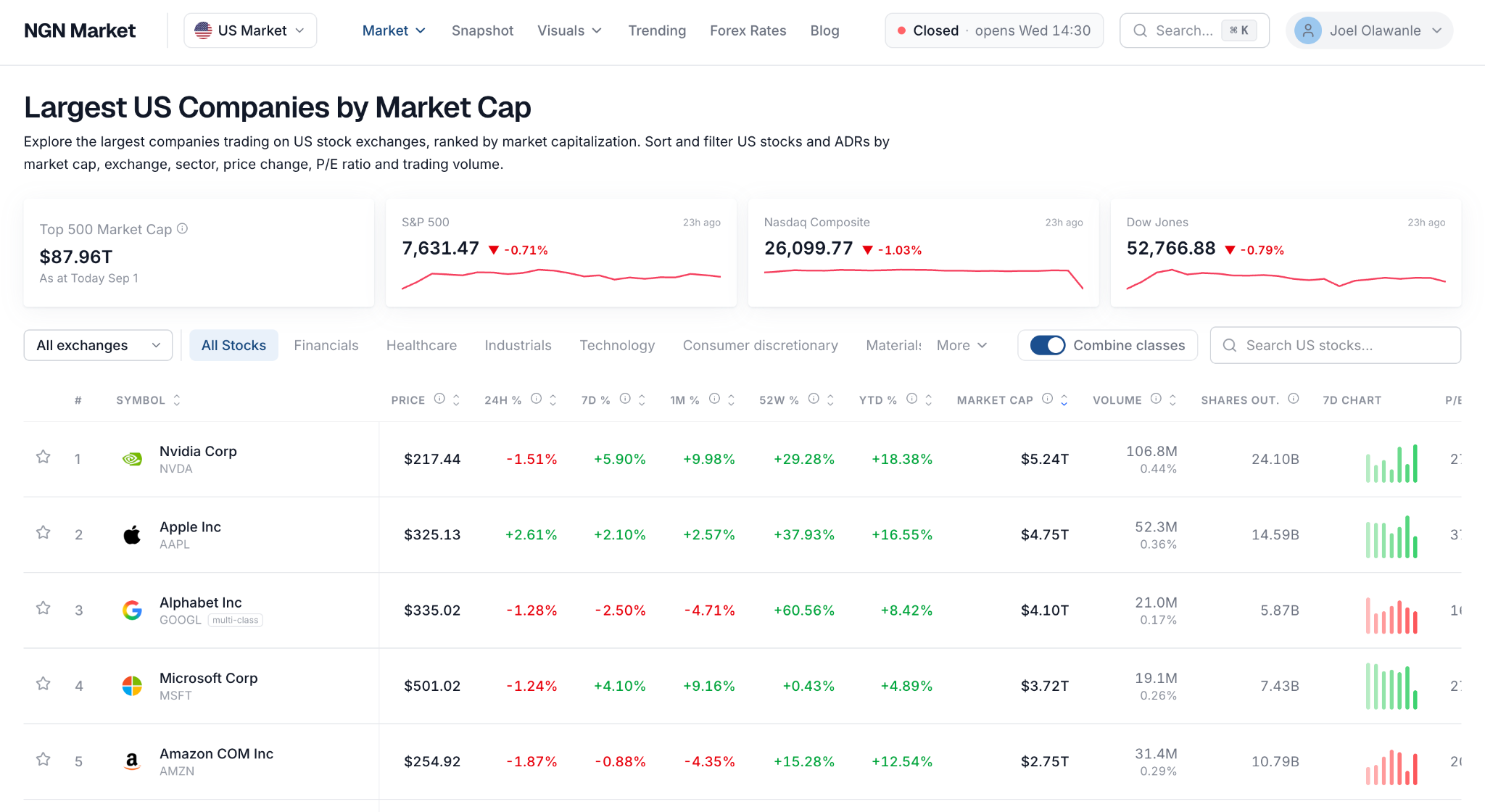The image size is (1485, 812).
Task: Toggle the Combine classes switch
Action: pos(1047,345)
